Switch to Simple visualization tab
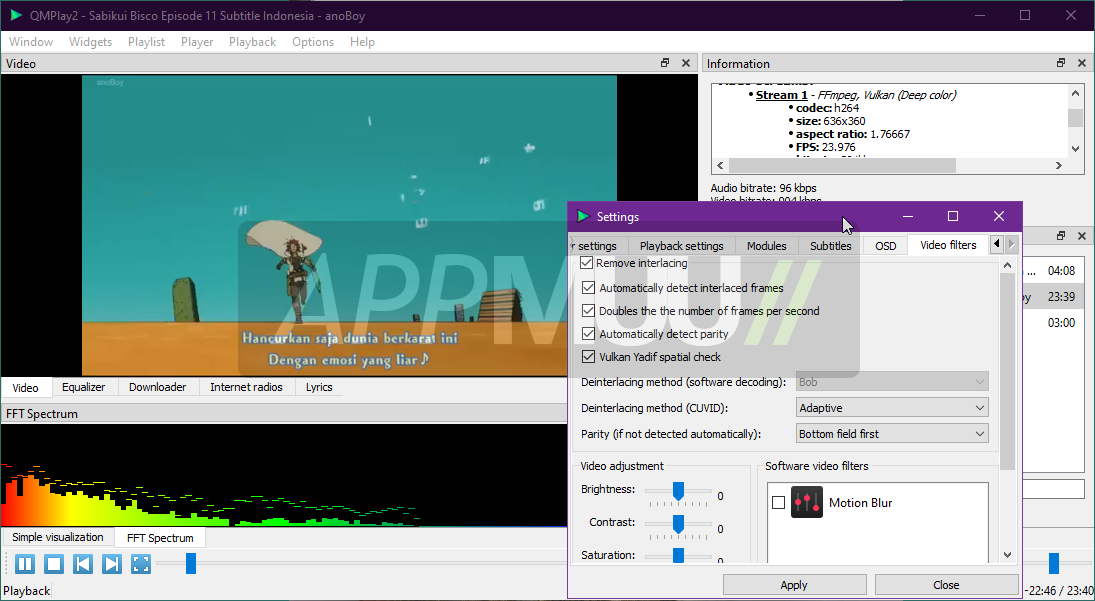Screen dimensions: 1095x601 click(x=57, y=537)
